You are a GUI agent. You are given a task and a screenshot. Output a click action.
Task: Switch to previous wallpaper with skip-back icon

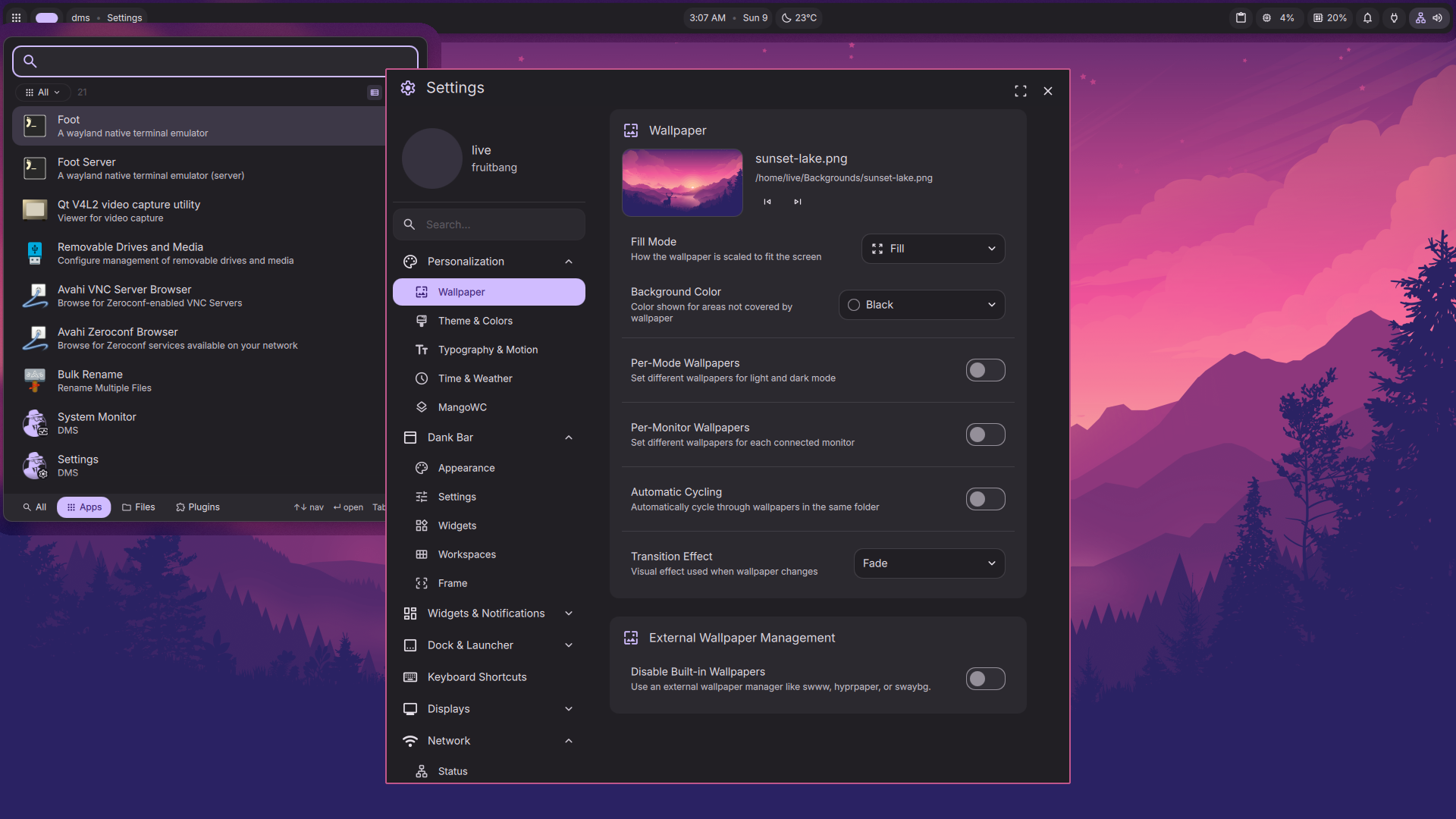tap(767, 202)
